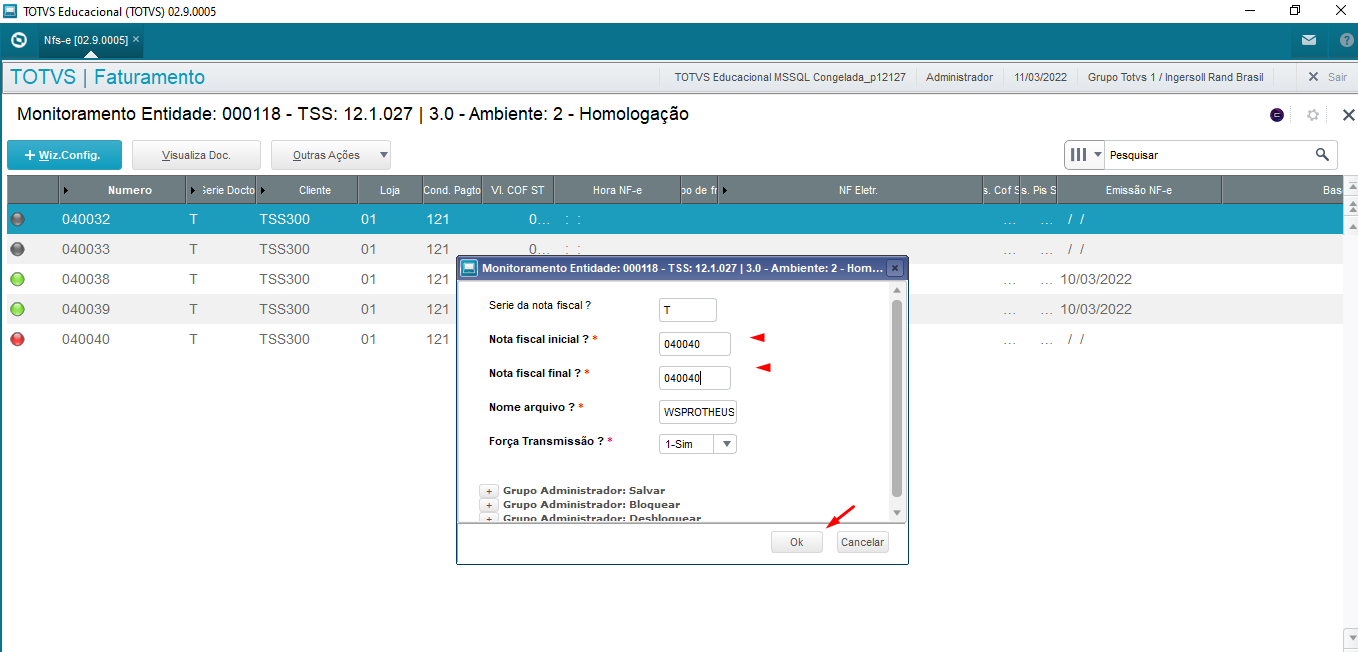Open the mail envelope icon in the header
Viewport: 1358px width, 652px height.
pos(1309,40)
